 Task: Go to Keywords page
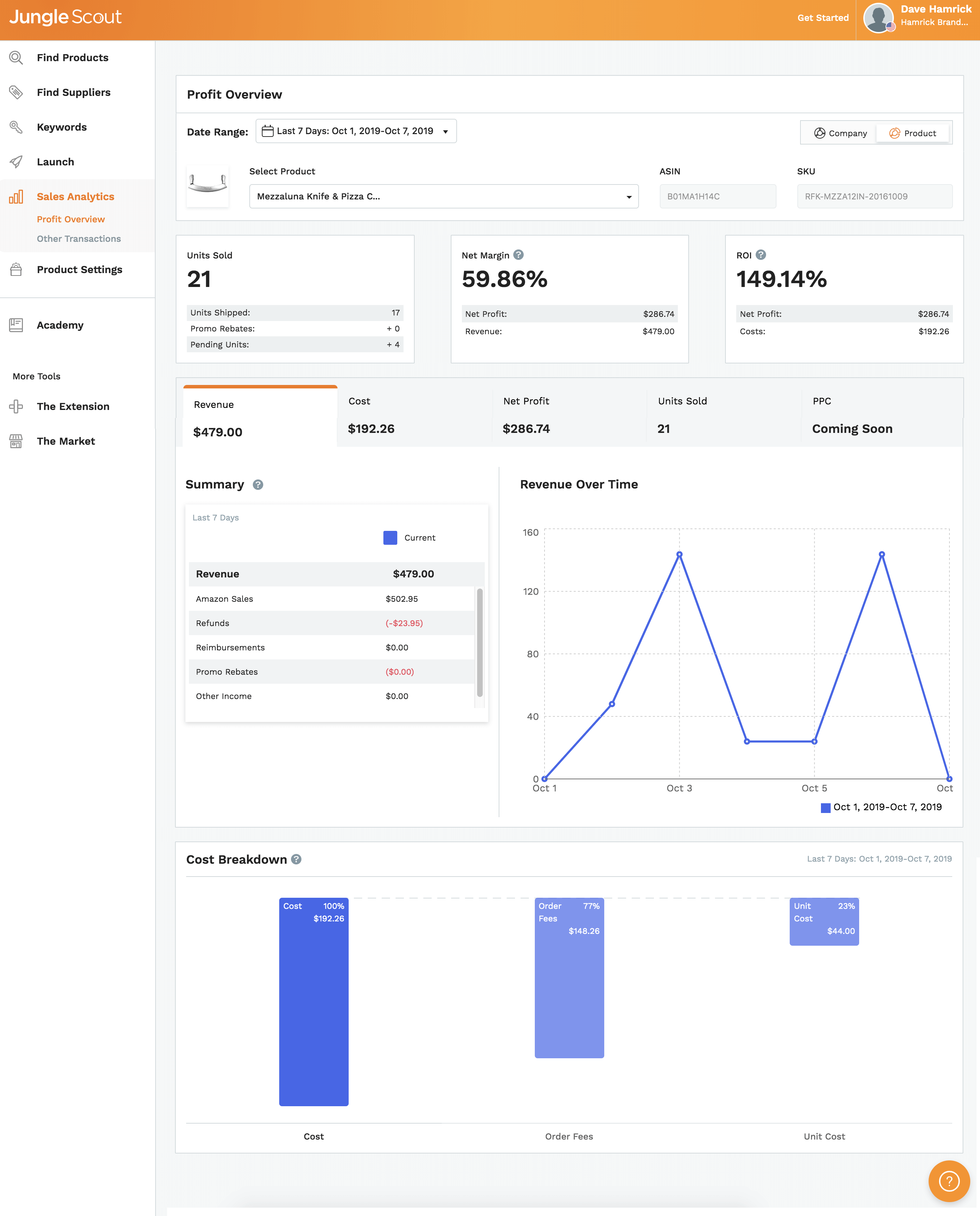point(61,127)
